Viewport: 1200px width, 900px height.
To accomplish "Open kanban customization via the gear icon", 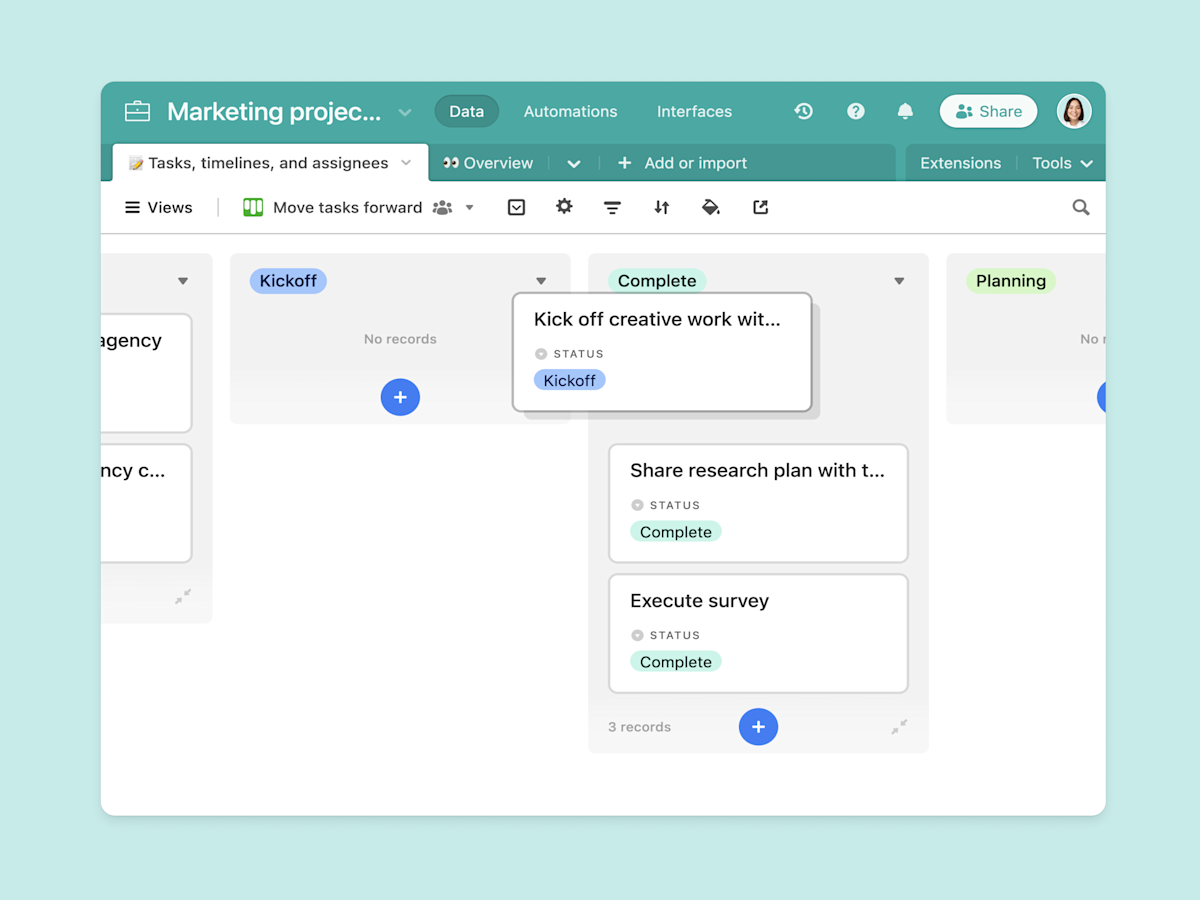I will 564,207.
